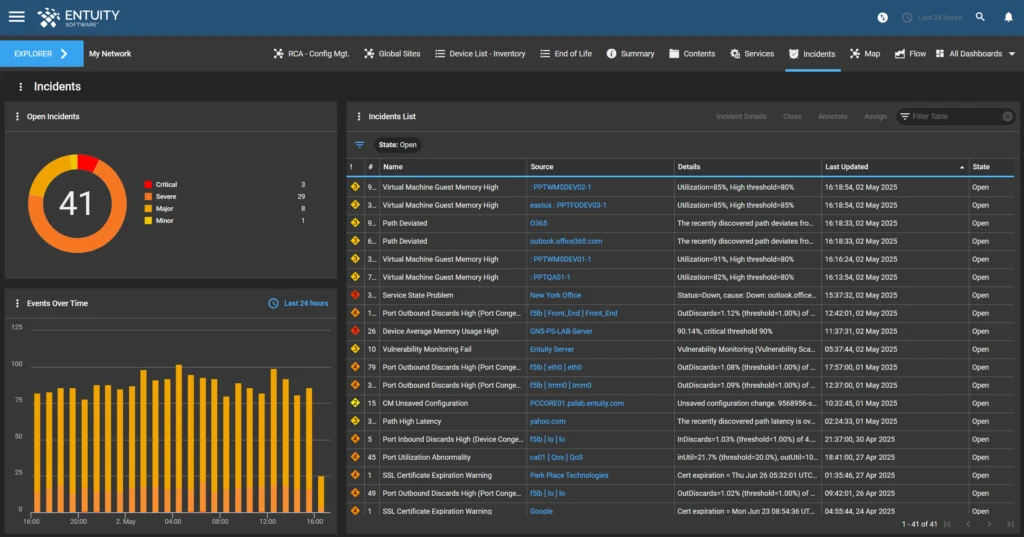The image size is (1024, 537).
Task: Open the hamburger main menu
Action: click(x=17, y=17)
